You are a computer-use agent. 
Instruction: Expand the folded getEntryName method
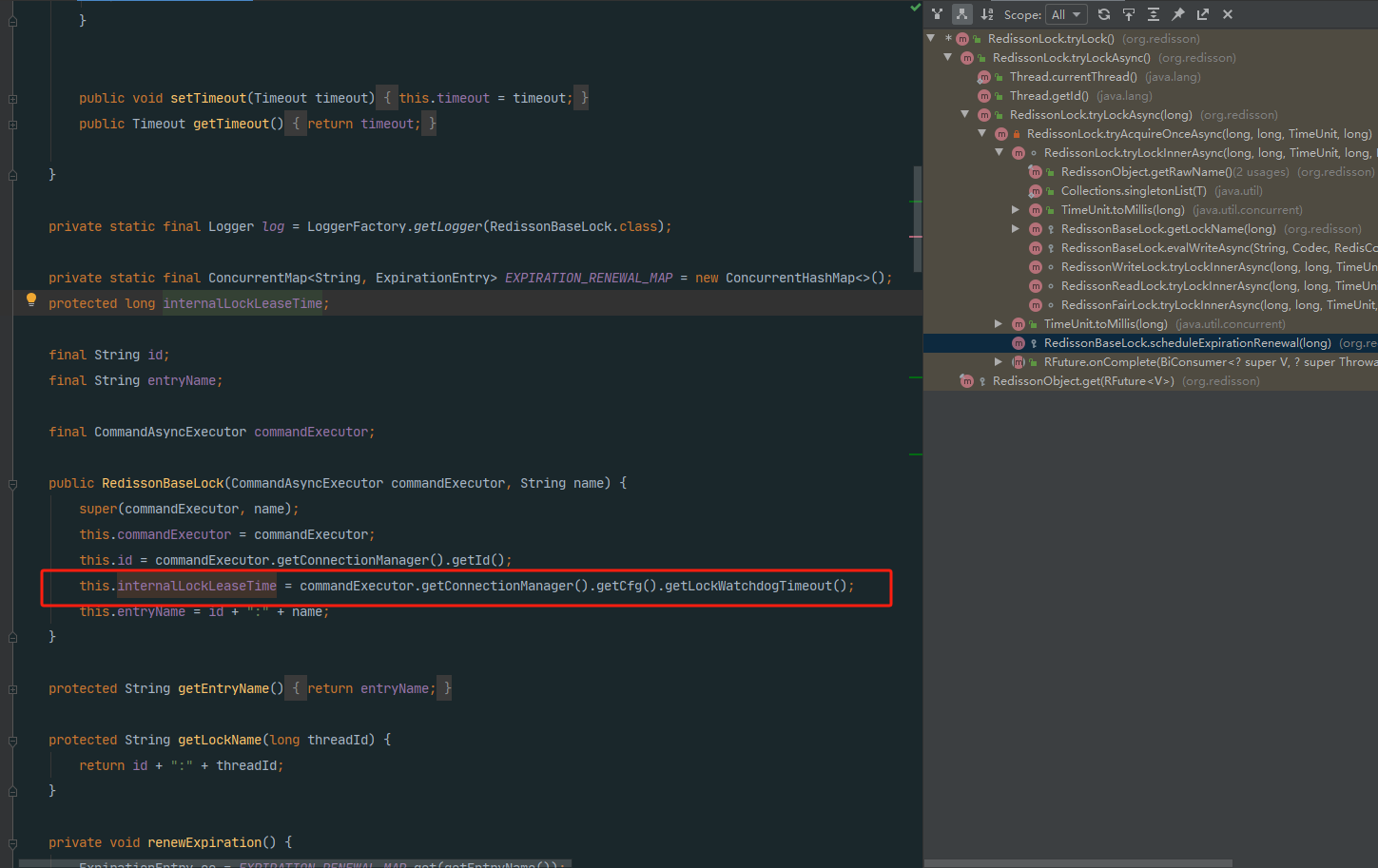pos(12,689)
